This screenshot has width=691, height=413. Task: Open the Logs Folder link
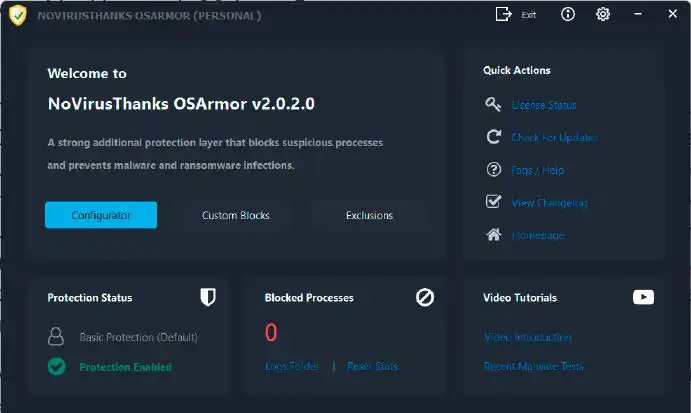[x=292, y=366]
